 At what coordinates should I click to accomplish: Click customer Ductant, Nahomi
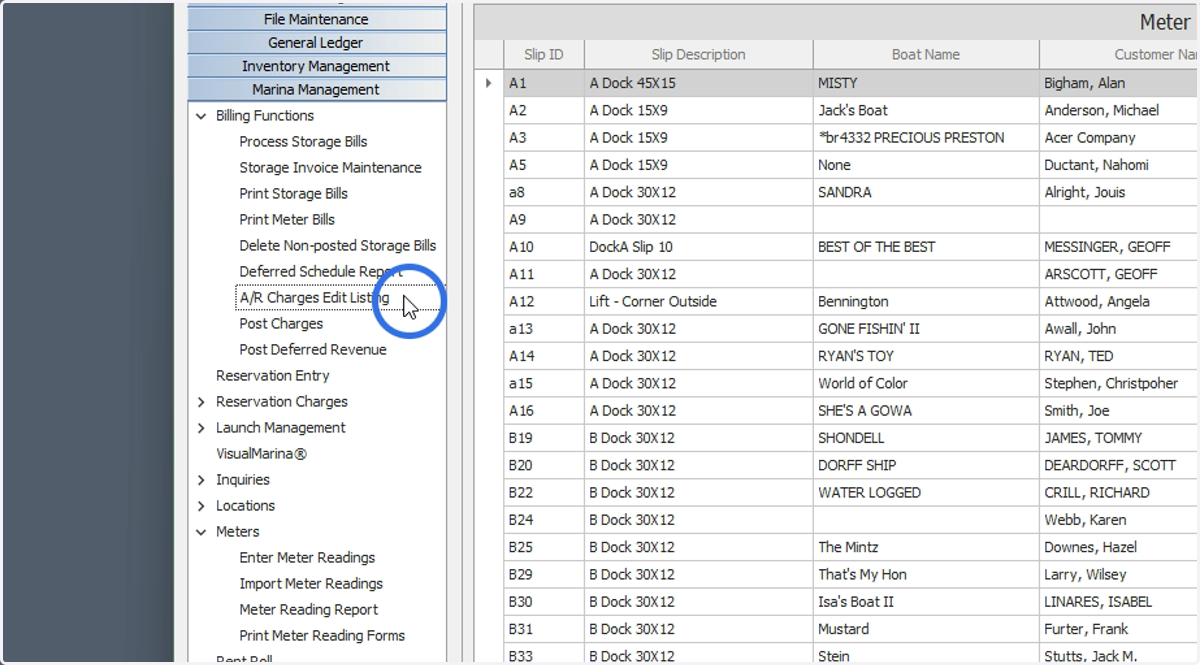coord(1096,165)
